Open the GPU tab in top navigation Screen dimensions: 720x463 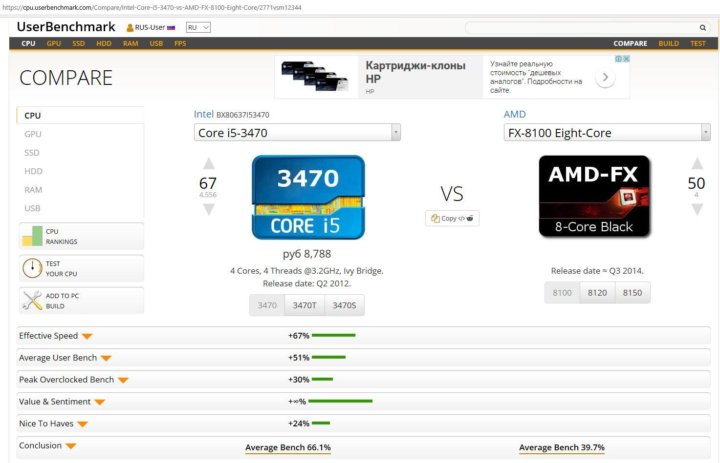(53, 44)
